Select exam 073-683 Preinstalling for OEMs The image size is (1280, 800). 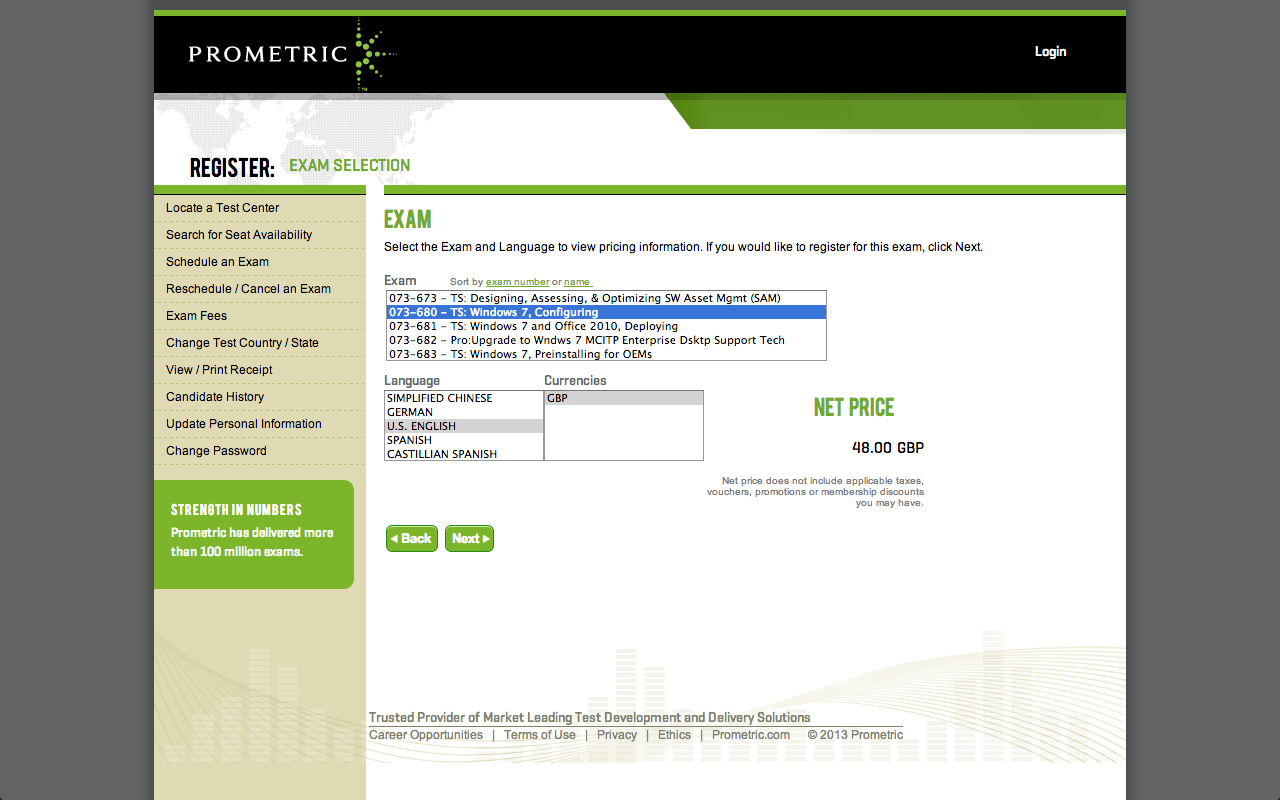(606, 354)
